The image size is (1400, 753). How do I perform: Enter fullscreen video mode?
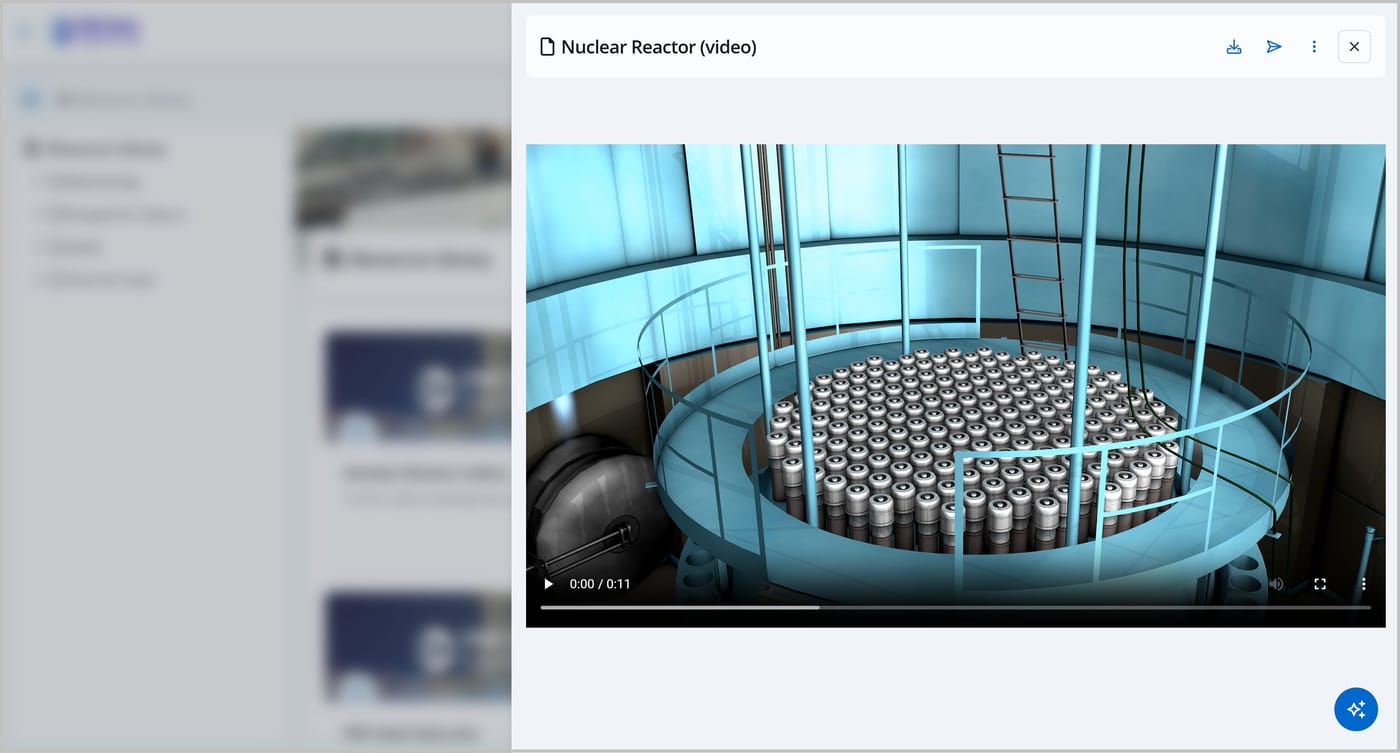(x=1320, y=584)
